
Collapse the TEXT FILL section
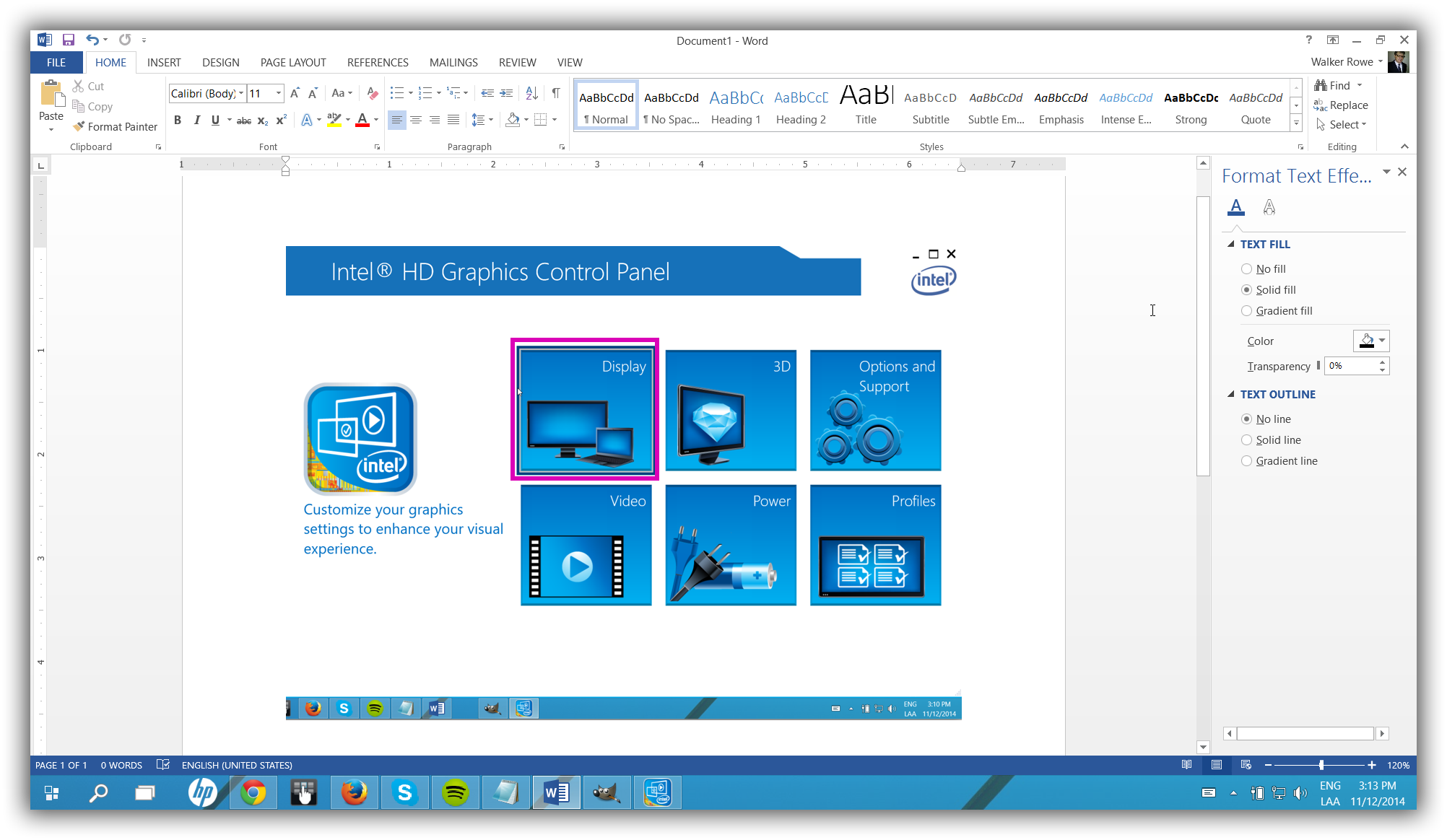pos(1231,244)
